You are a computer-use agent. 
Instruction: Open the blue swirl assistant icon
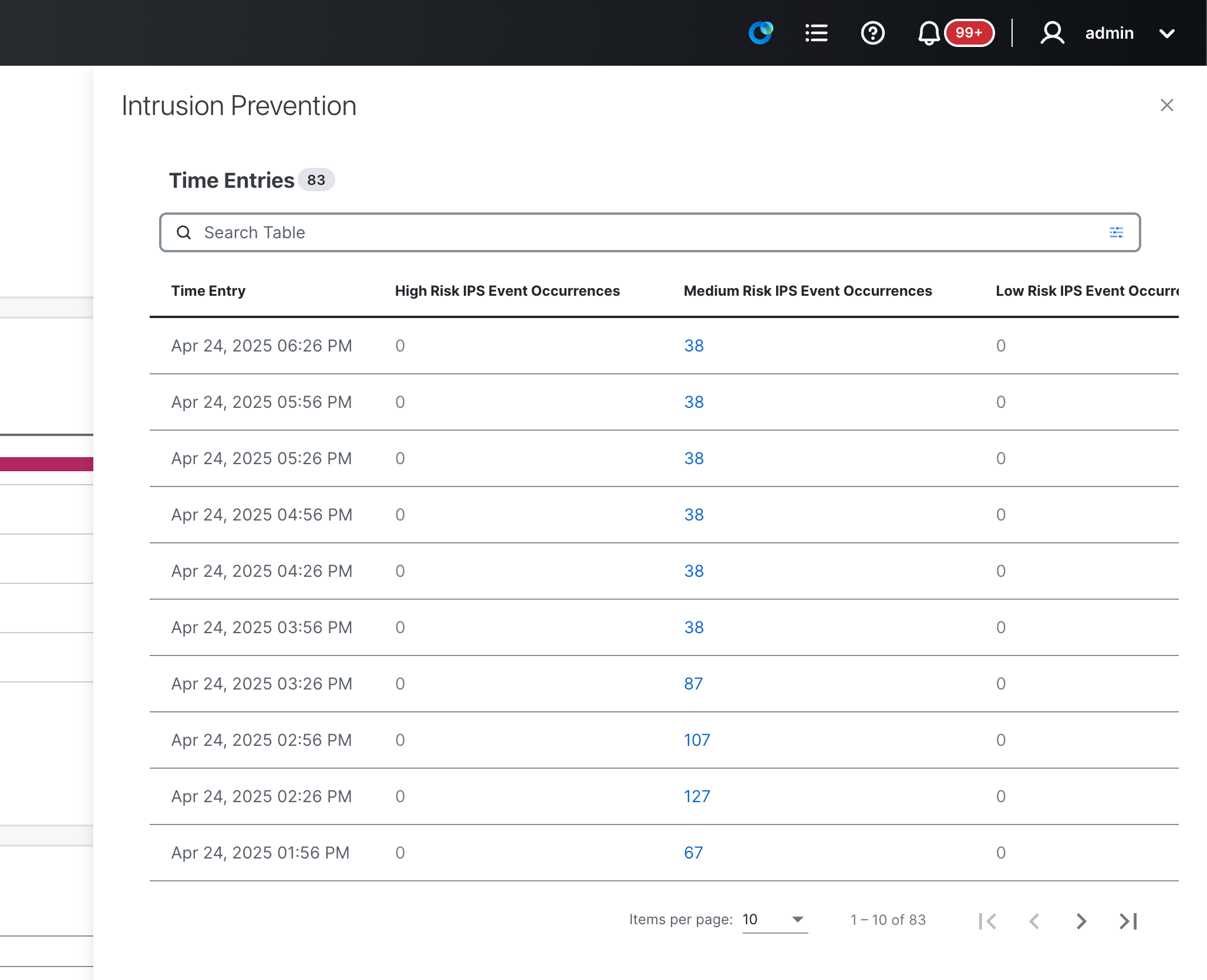760,33
